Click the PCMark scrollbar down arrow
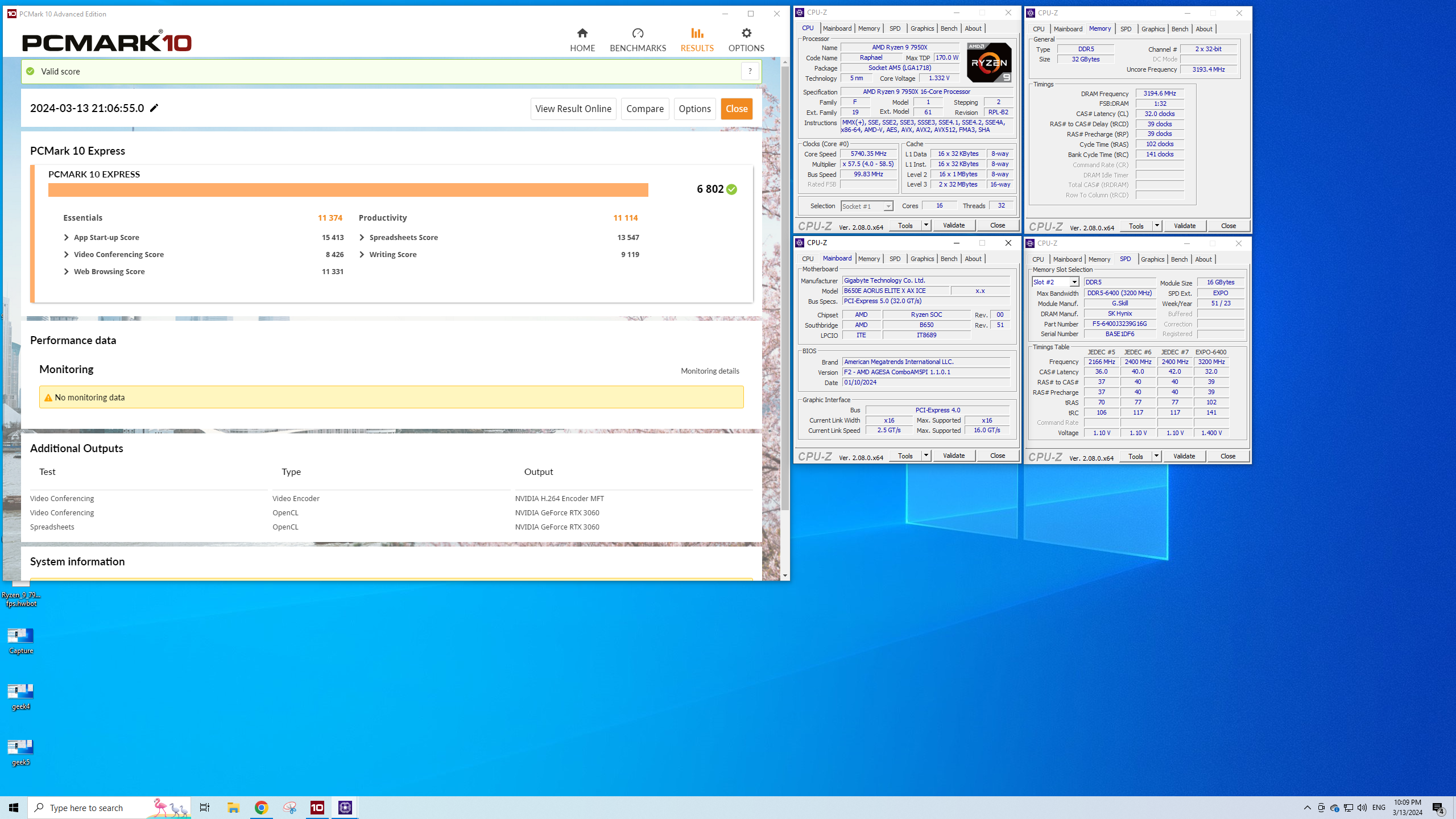 point(785,576)
